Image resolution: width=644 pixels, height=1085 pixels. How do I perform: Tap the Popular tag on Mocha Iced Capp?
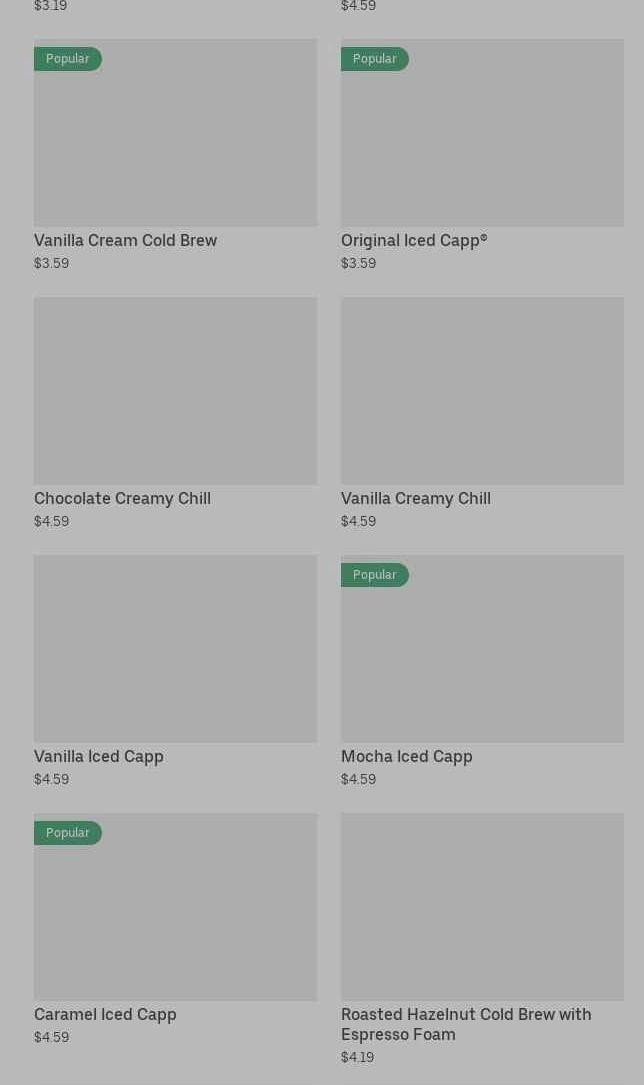[374, 575]
